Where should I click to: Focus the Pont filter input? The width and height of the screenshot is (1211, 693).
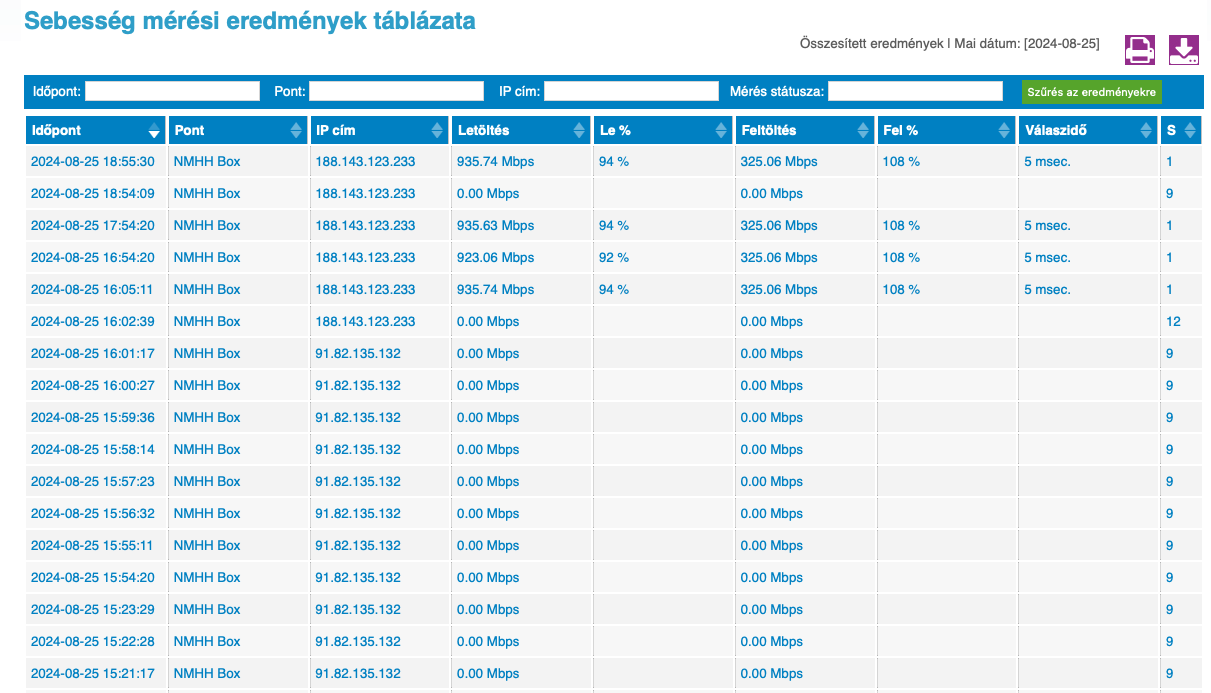pos(396,91)
